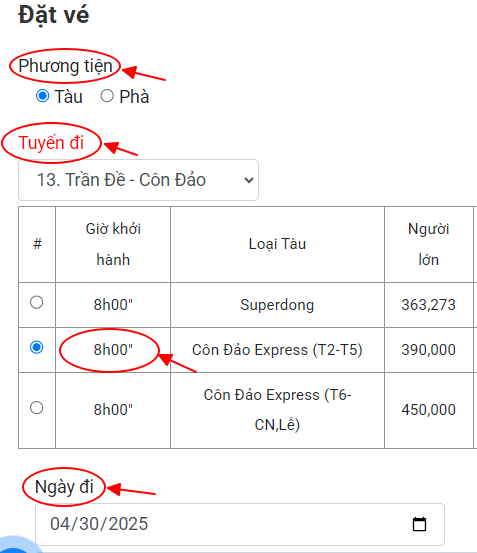Click the 390,000 adult price cell
The width and height of the screenshot is (477, 553).
[x=428, y=350]
